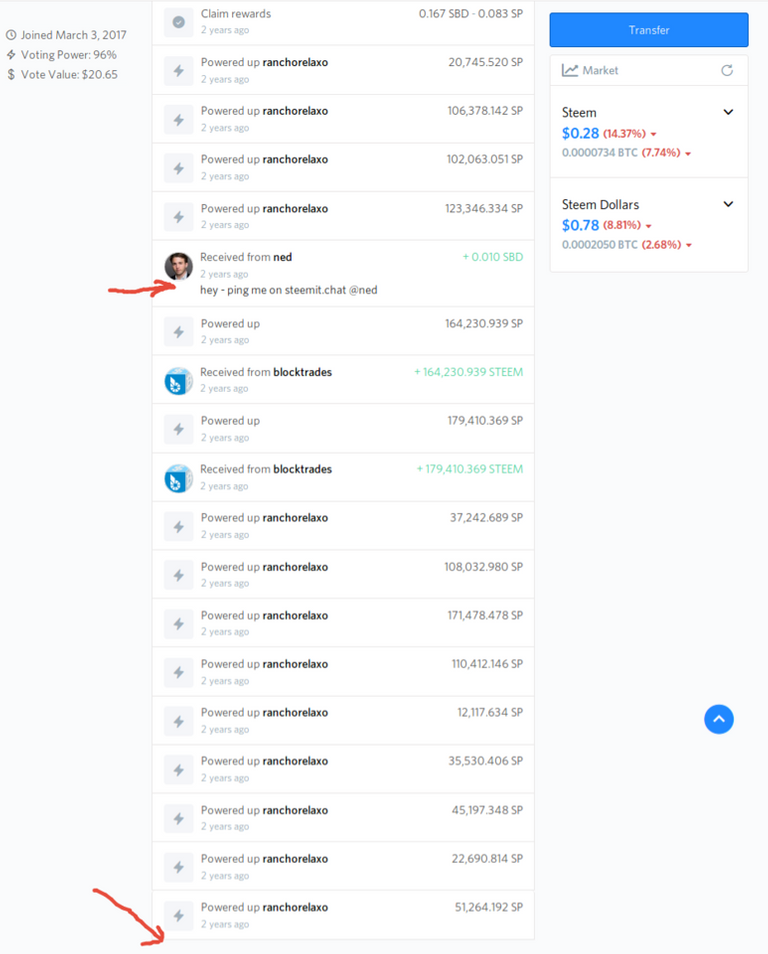Click the 0.167 SBD - 0.083 SP amount
This screenshot has width=768, height=954.
471,13
